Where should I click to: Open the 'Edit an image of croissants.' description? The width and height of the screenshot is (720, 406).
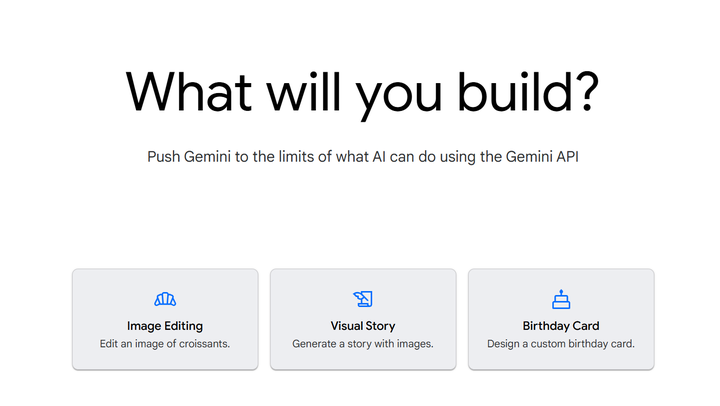pyautogui.click(x=165, y=344)
